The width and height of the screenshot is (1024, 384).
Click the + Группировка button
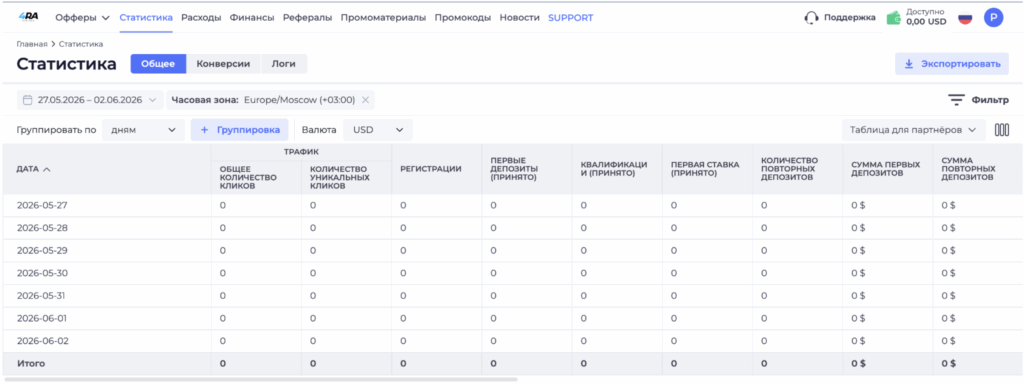click(x=240, y=130)
